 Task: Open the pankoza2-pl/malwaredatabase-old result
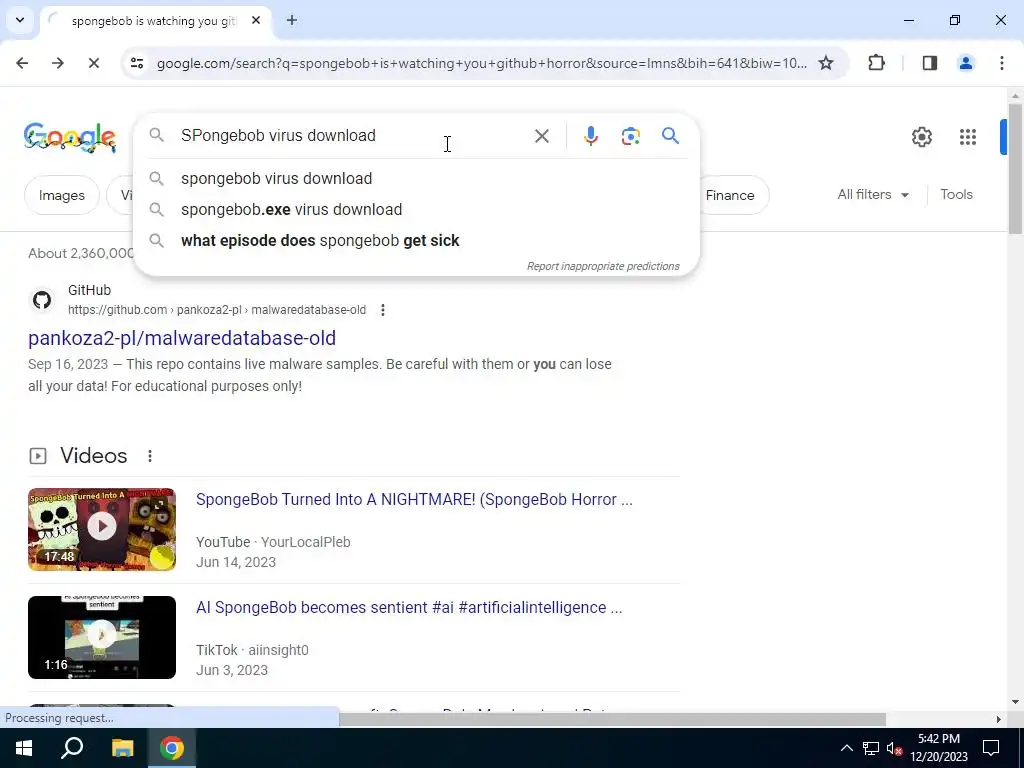tap(182, 338)
